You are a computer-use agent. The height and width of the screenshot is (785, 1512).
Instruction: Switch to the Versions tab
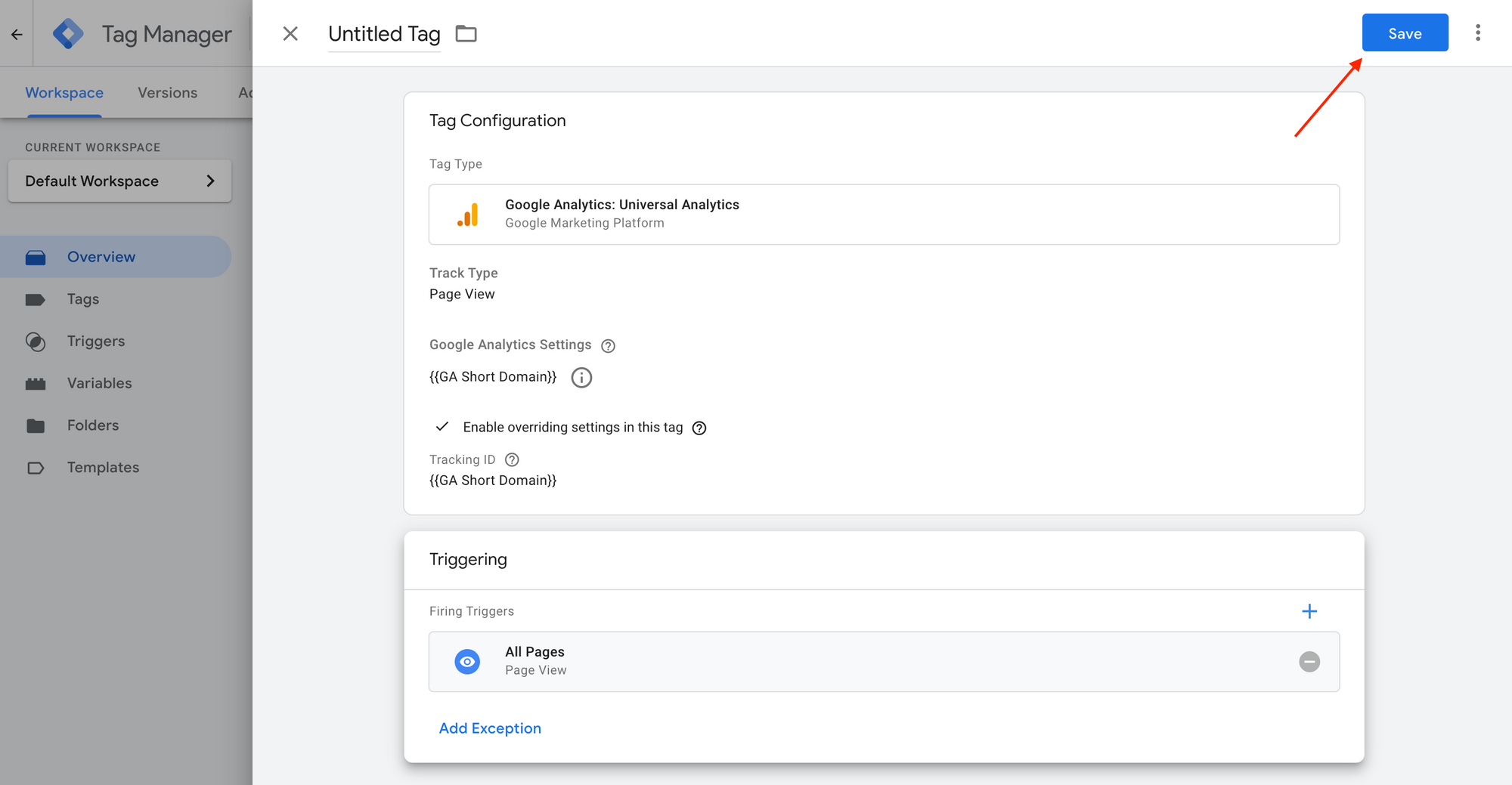167,92
